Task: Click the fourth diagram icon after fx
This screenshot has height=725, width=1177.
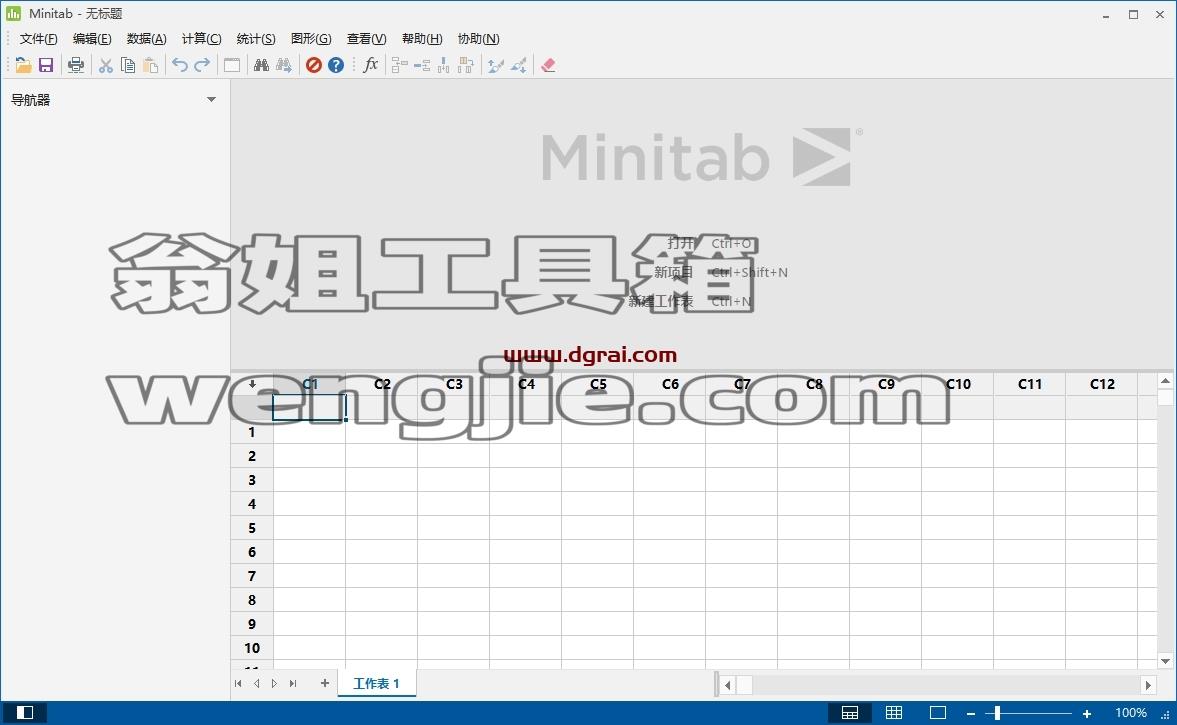Action: coord(466,65)
